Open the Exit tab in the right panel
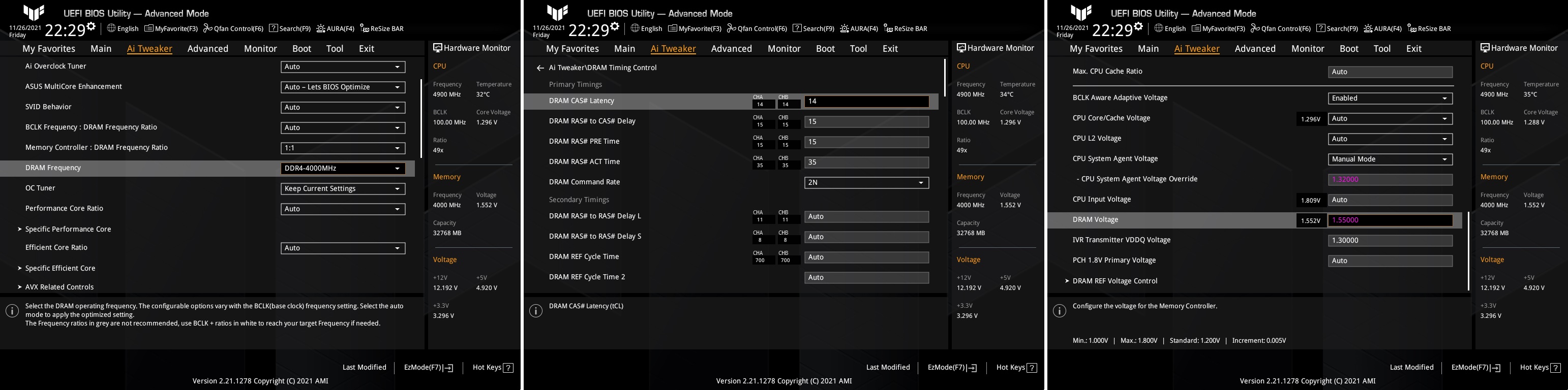 pos(1413,49)
